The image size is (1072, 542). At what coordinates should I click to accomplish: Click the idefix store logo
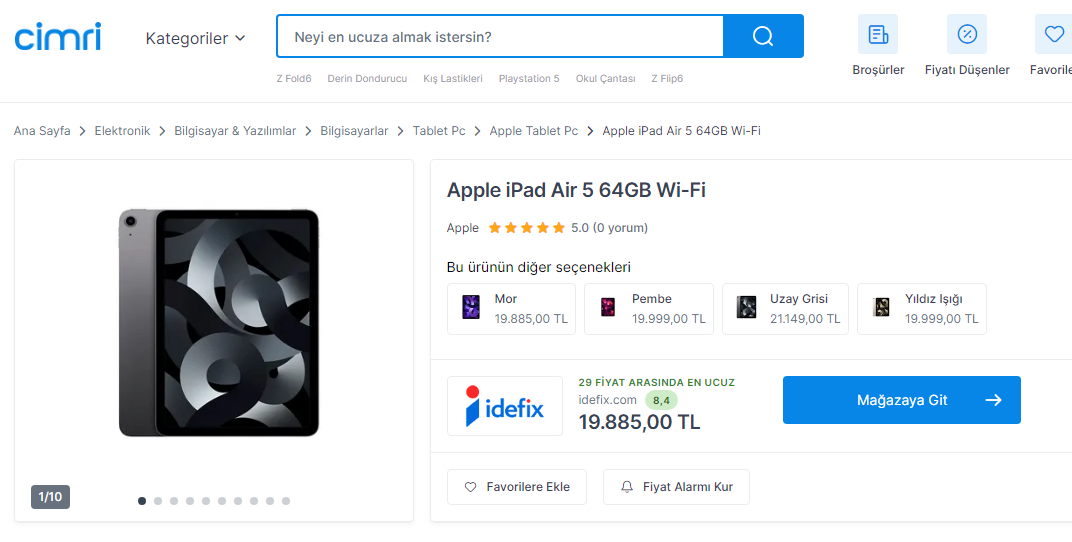click(505, 406)
